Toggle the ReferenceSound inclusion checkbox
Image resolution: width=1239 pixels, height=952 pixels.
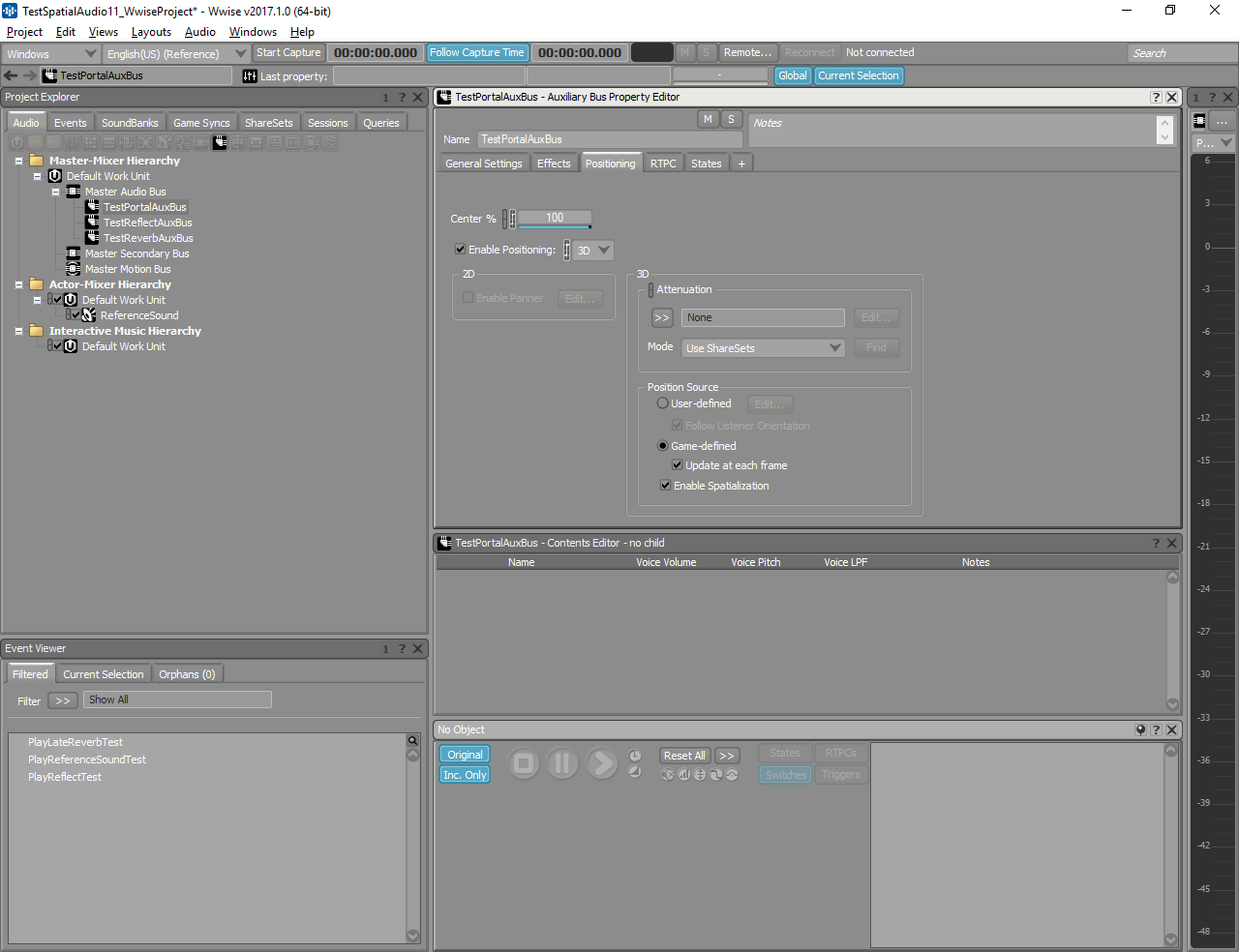pyautogui.click(x=76, y=315)
